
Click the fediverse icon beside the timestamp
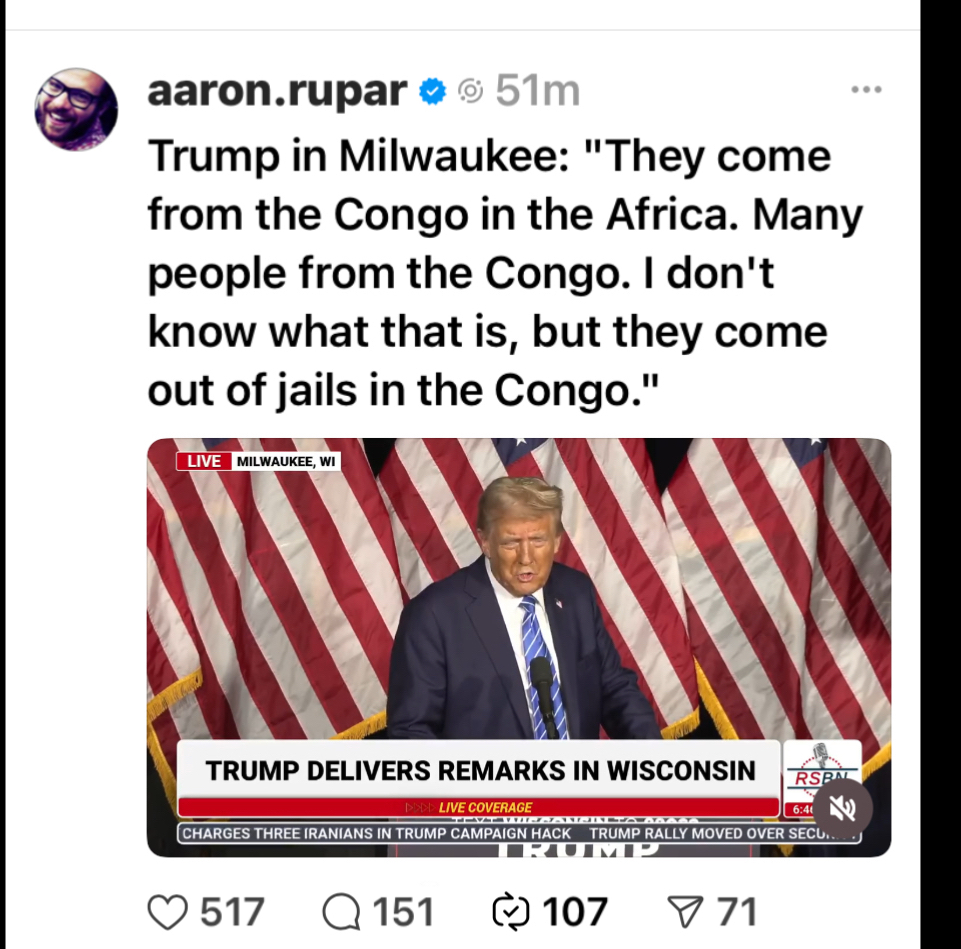(471, 91)
